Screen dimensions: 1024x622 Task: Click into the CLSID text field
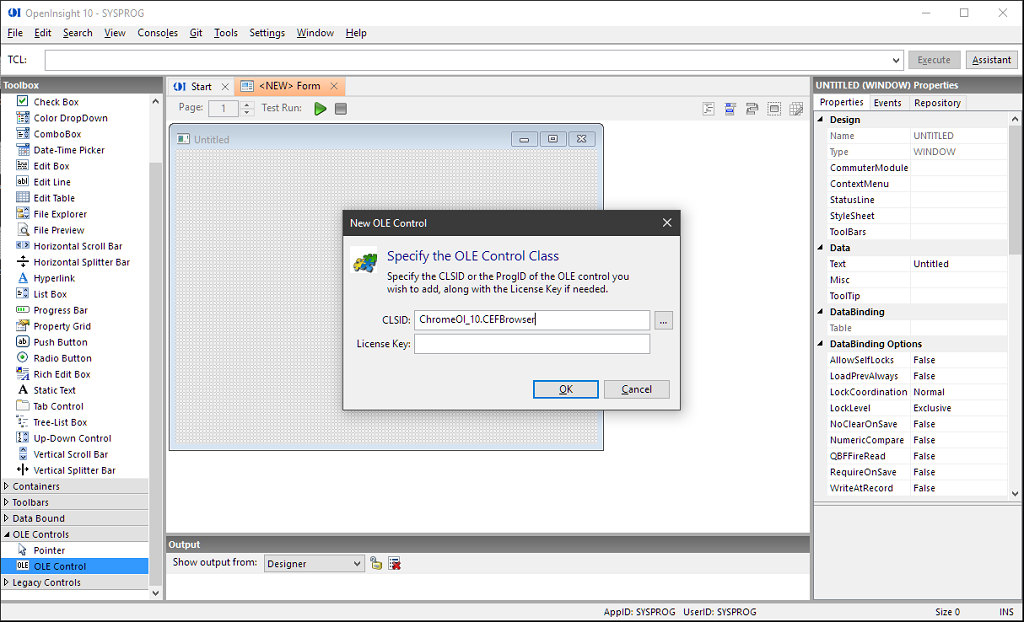(532, 320)
